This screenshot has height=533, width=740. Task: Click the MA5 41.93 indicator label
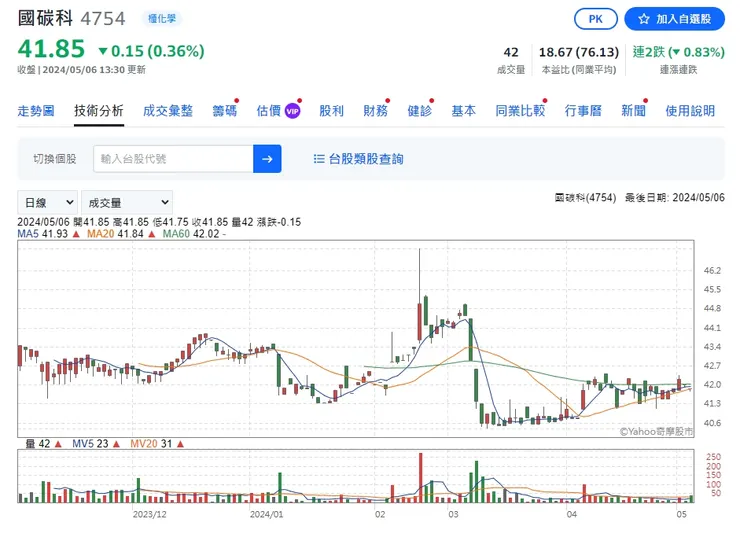coord(48,234)
